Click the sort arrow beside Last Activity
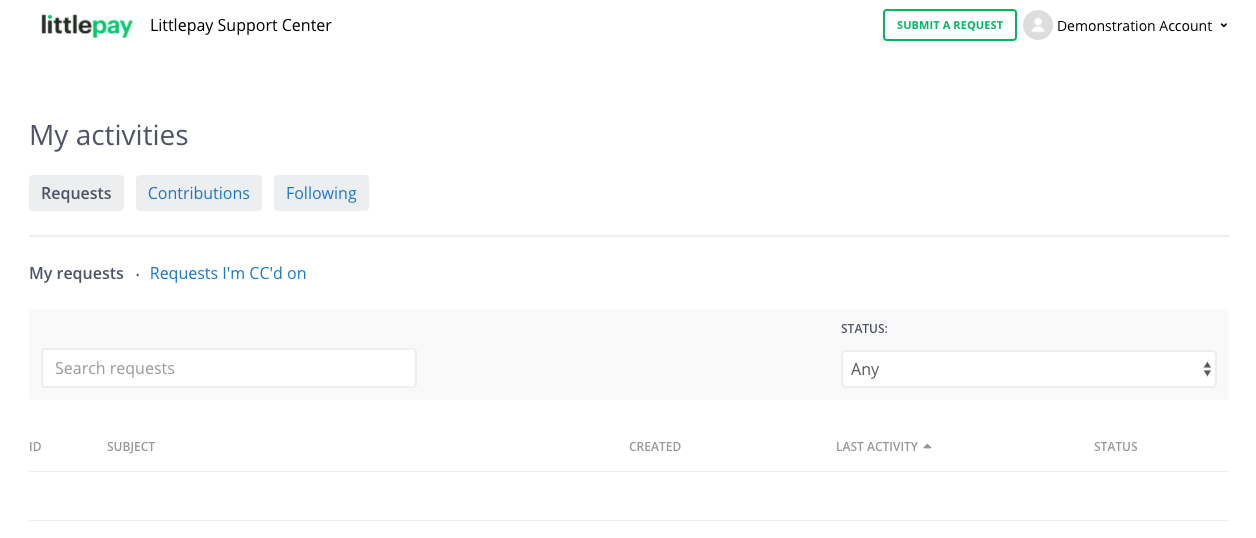 click(x=927, y=446)
